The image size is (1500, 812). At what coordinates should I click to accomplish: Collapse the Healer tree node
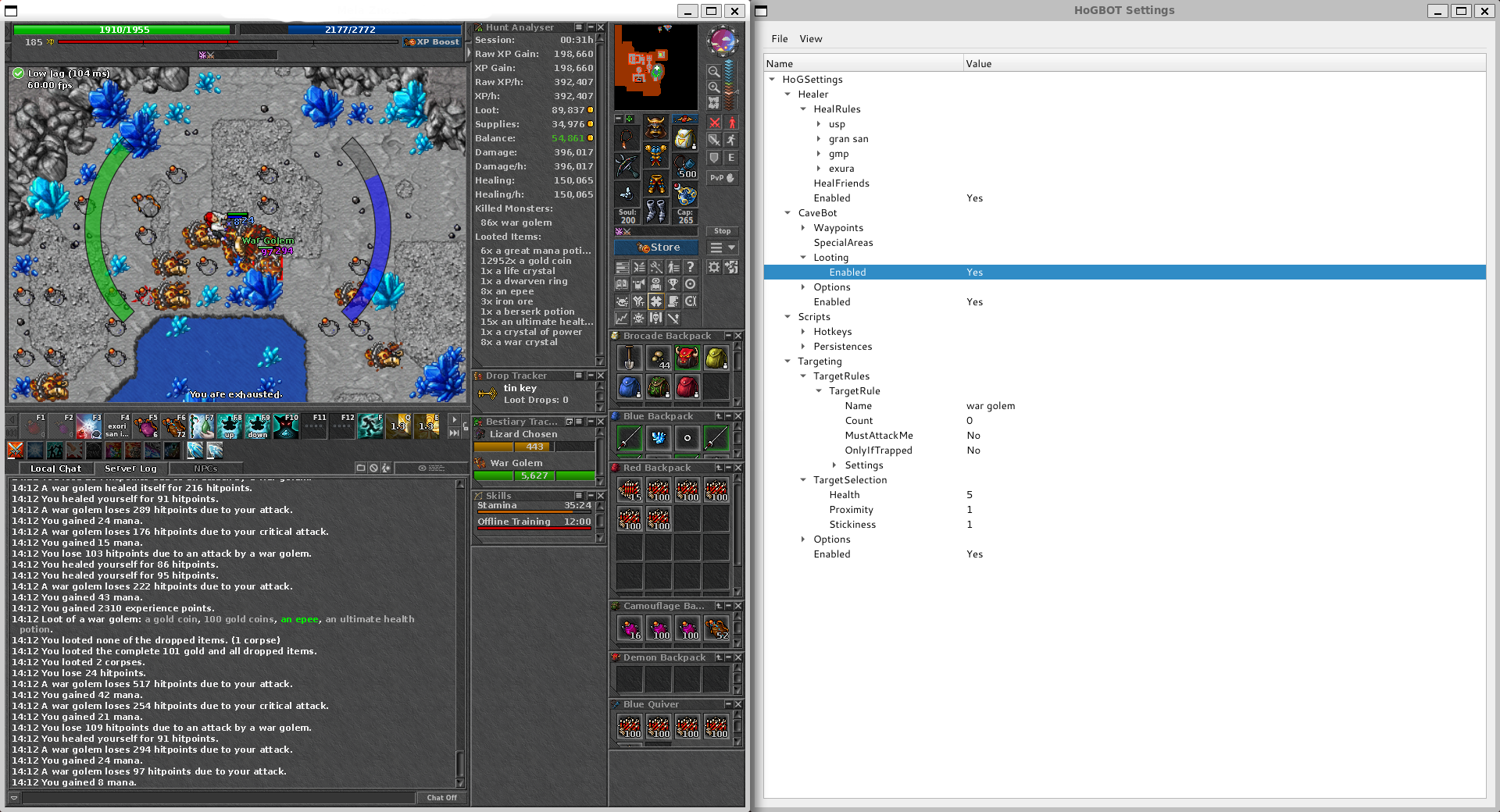(x=787, y=94)
